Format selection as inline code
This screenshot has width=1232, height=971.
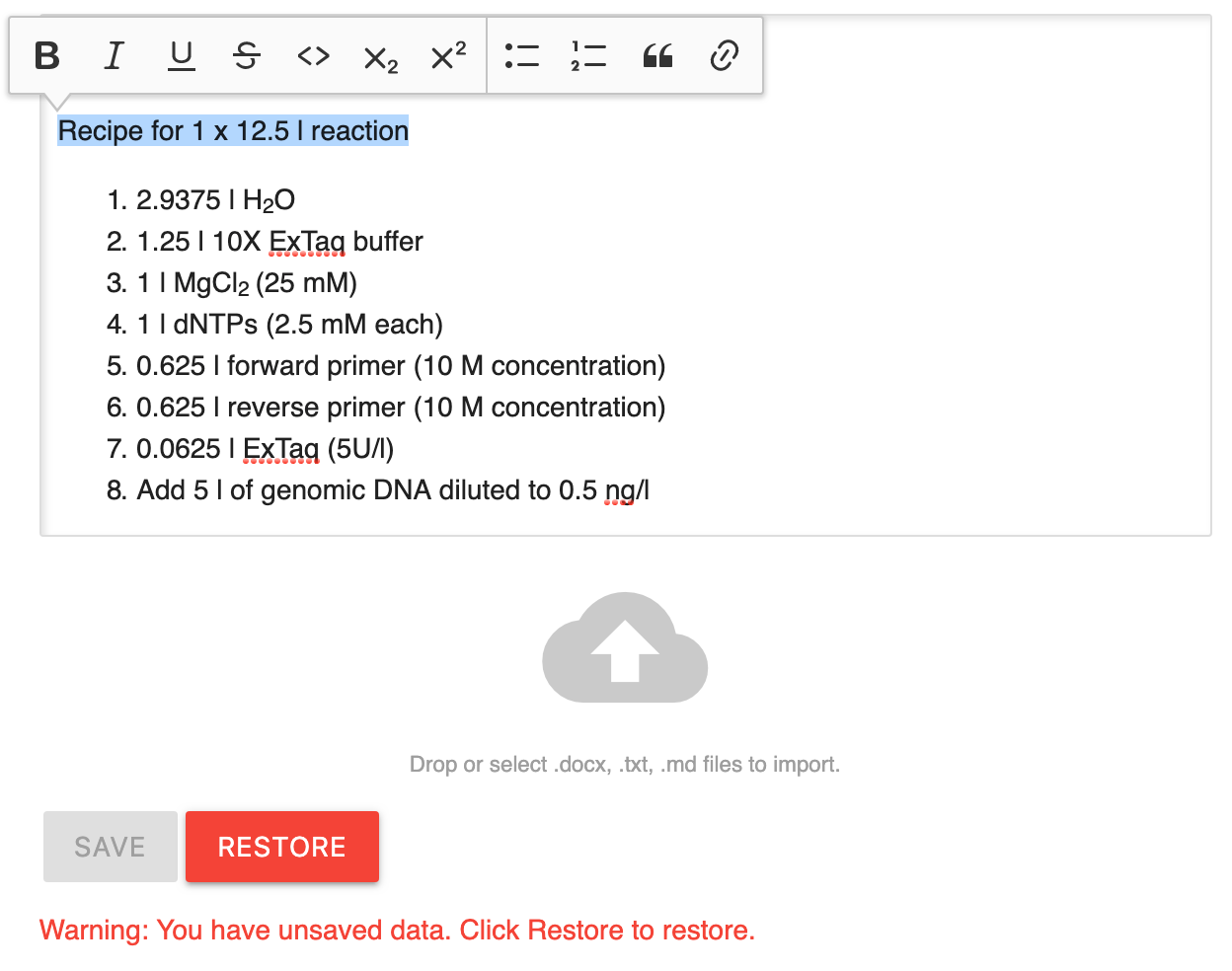pos(313,56)
